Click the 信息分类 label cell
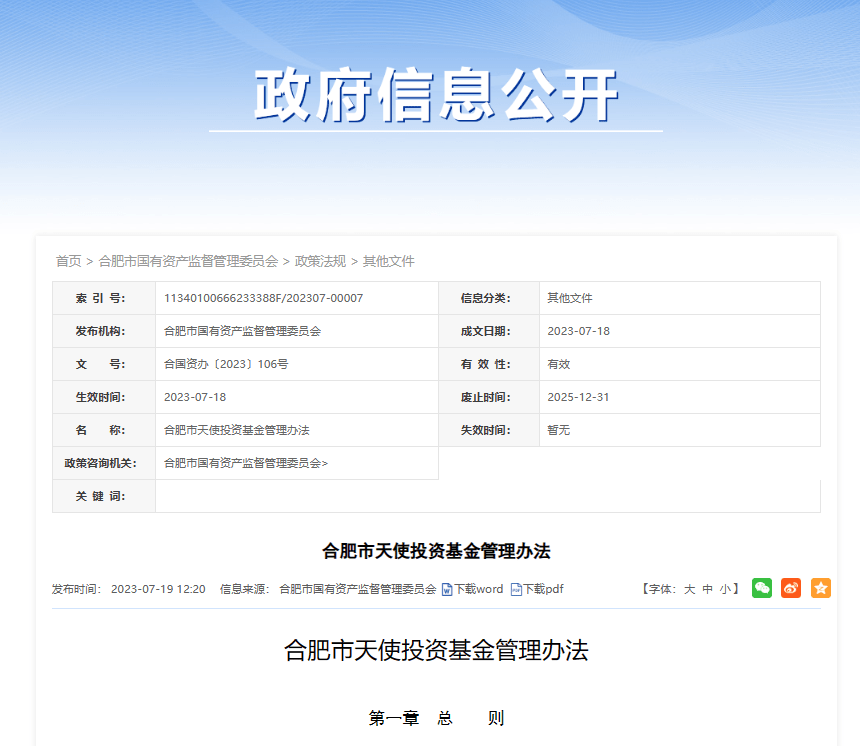The width and height of the screenshot is (860, 746). (489, 298)
